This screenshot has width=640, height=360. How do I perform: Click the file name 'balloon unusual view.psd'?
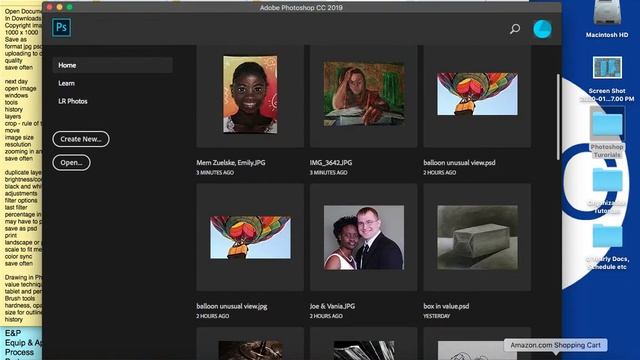click(x=459, y=162)
